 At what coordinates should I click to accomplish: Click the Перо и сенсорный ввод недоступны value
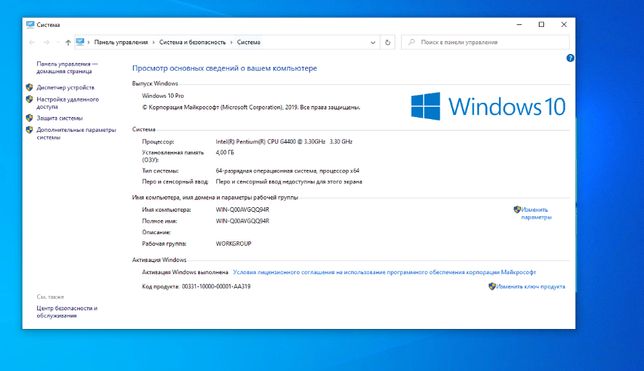pyautogui.click(x=289, y=182)
